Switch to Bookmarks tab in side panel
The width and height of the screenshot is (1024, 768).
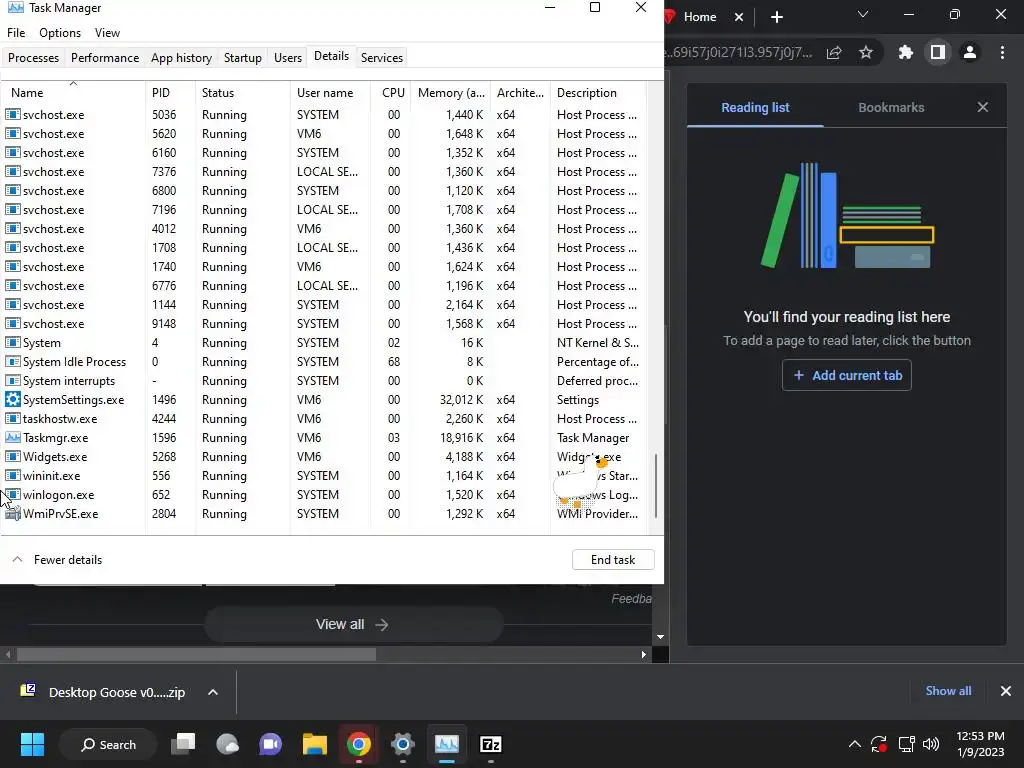pos(891,107)
